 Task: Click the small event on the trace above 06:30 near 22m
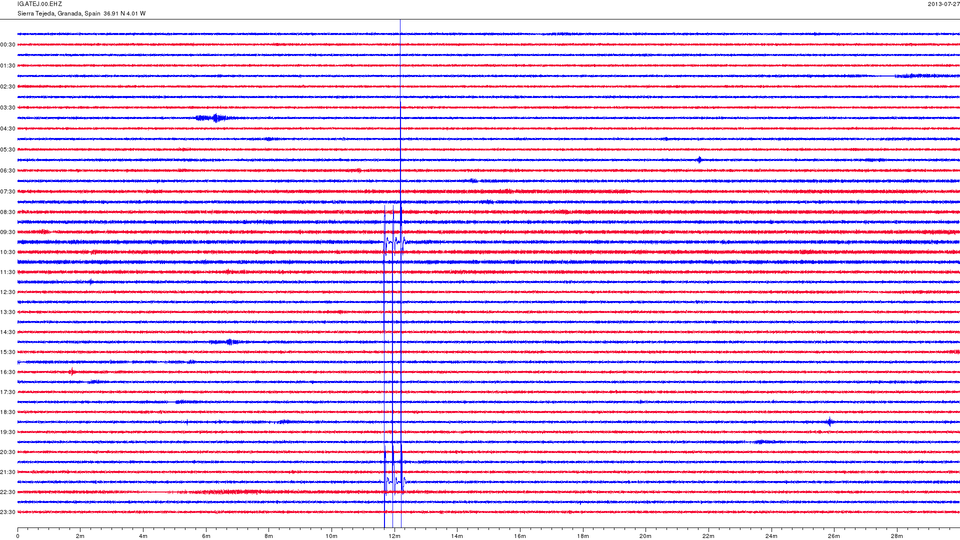point(700,160)
